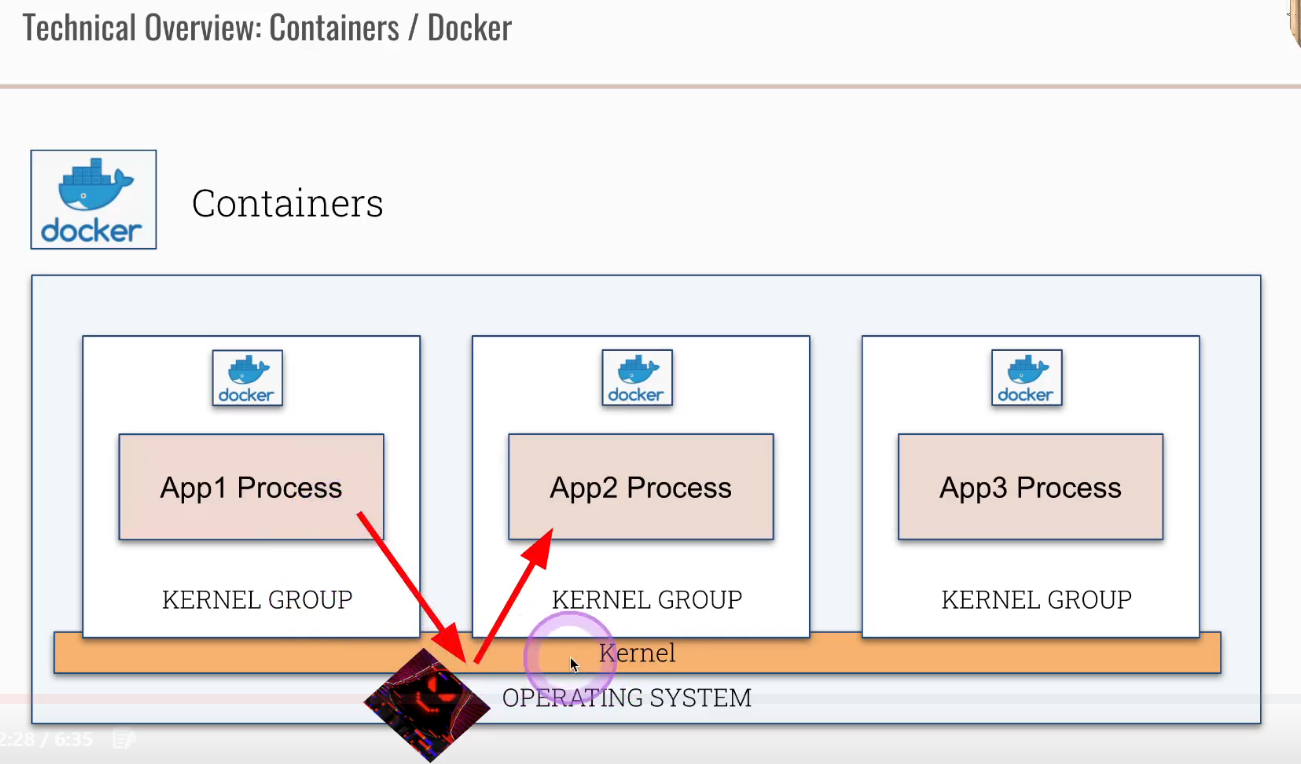The image size is (1301, 764).
Task: Click KERNEL GROUP label under App2 Process
Action: coord(647,600)
